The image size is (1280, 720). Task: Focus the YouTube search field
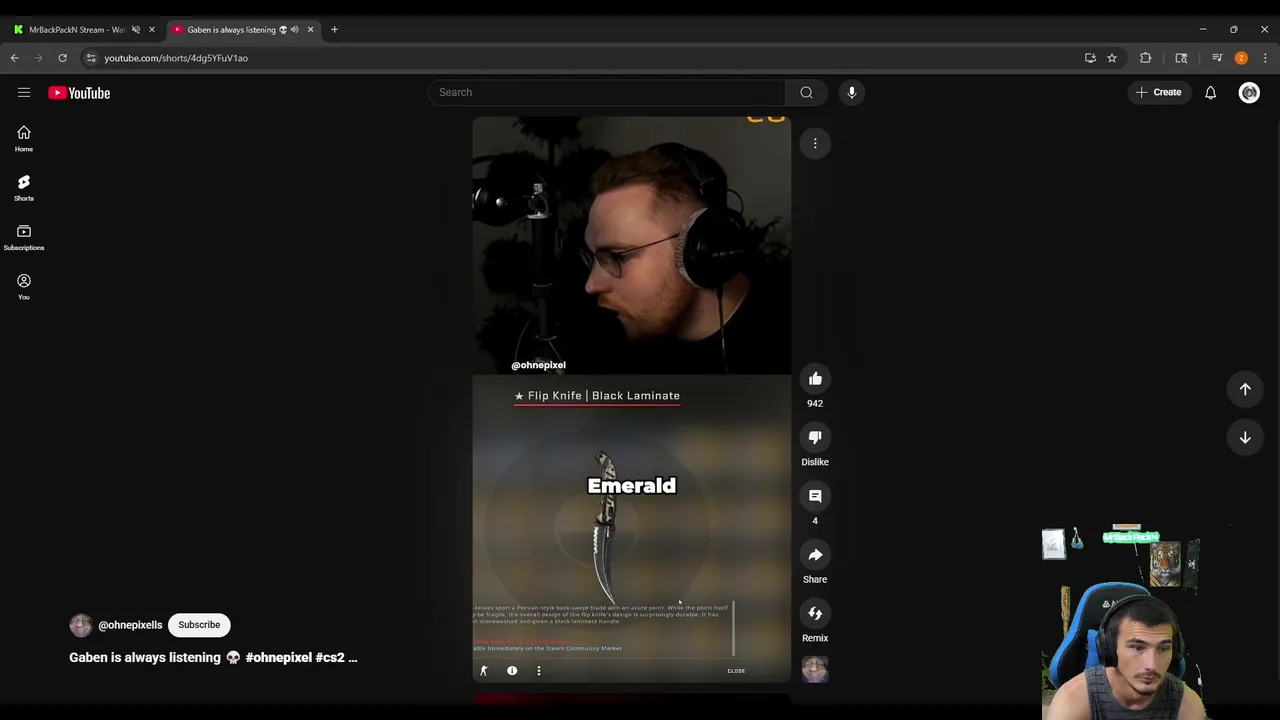[607, 92]
